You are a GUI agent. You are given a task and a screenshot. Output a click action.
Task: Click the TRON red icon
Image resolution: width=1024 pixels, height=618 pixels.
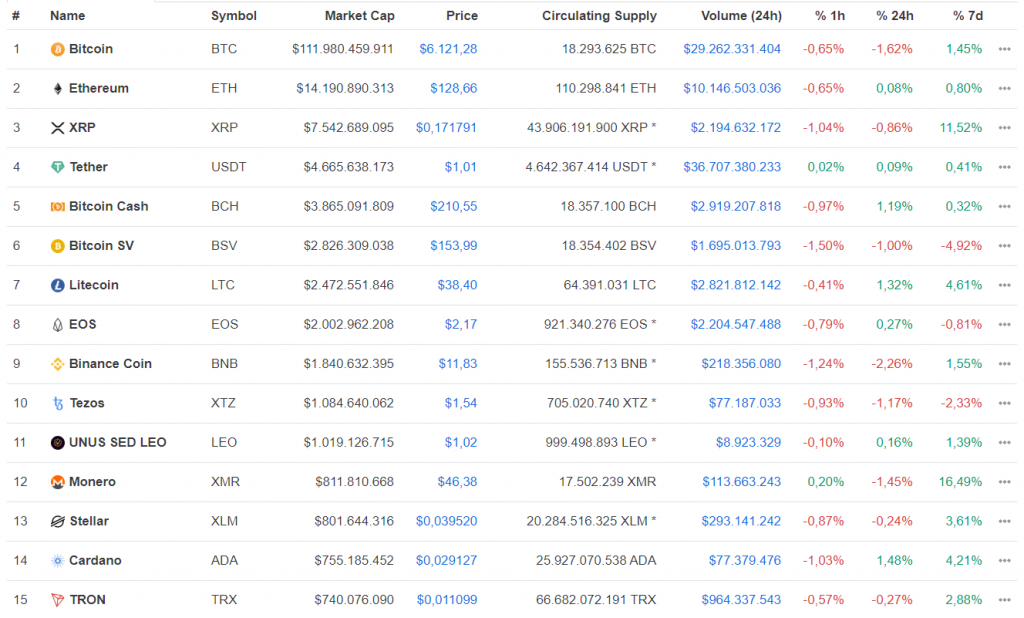click(58, 600)
